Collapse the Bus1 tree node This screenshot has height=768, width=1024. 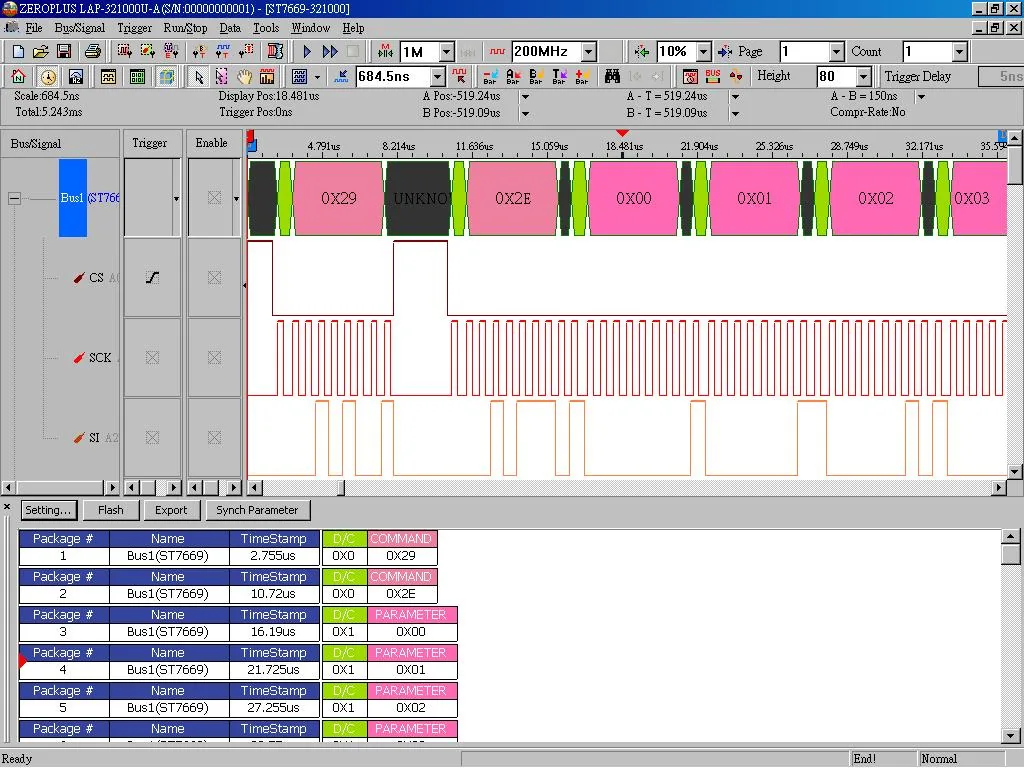click(14, 198)
